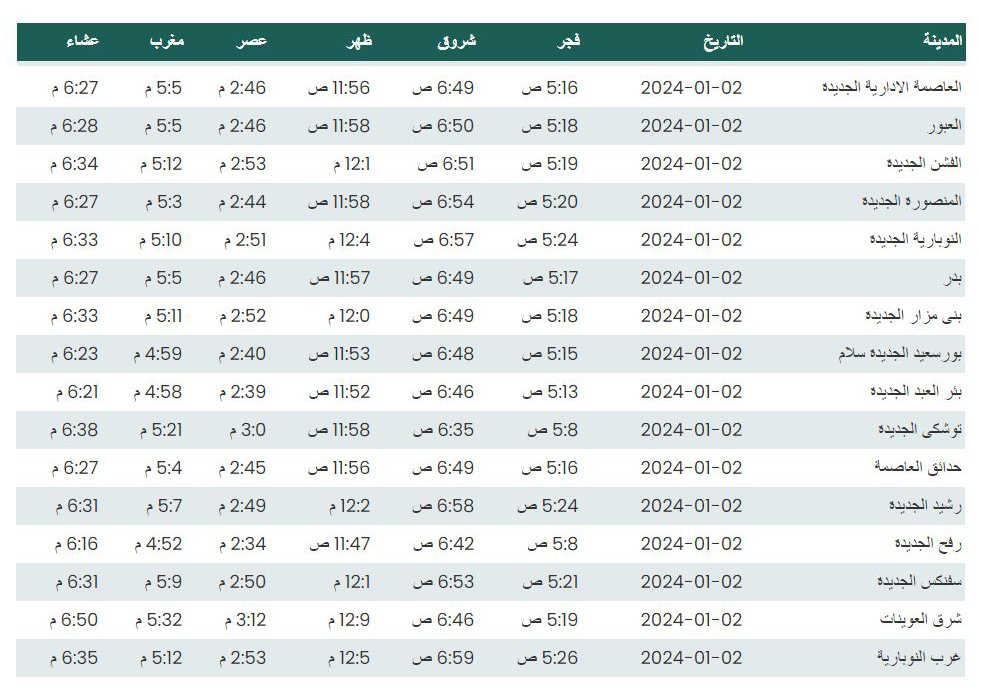Click sunrise time 6:59 for غرب النوبارية
This screenshot has width=981, height=690.
click(443, 658)
